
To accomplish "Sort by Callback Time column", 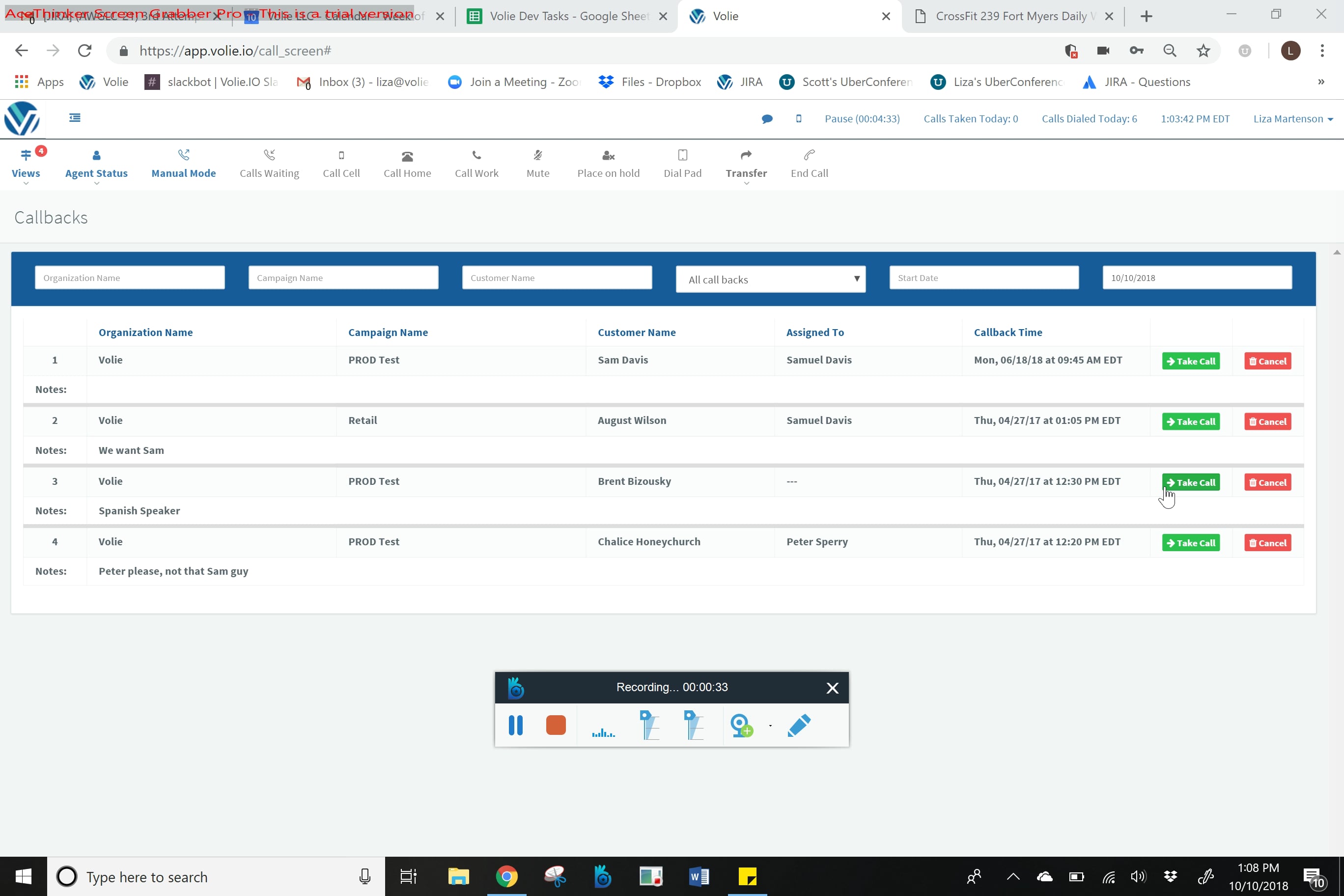I will [1008, 333].
